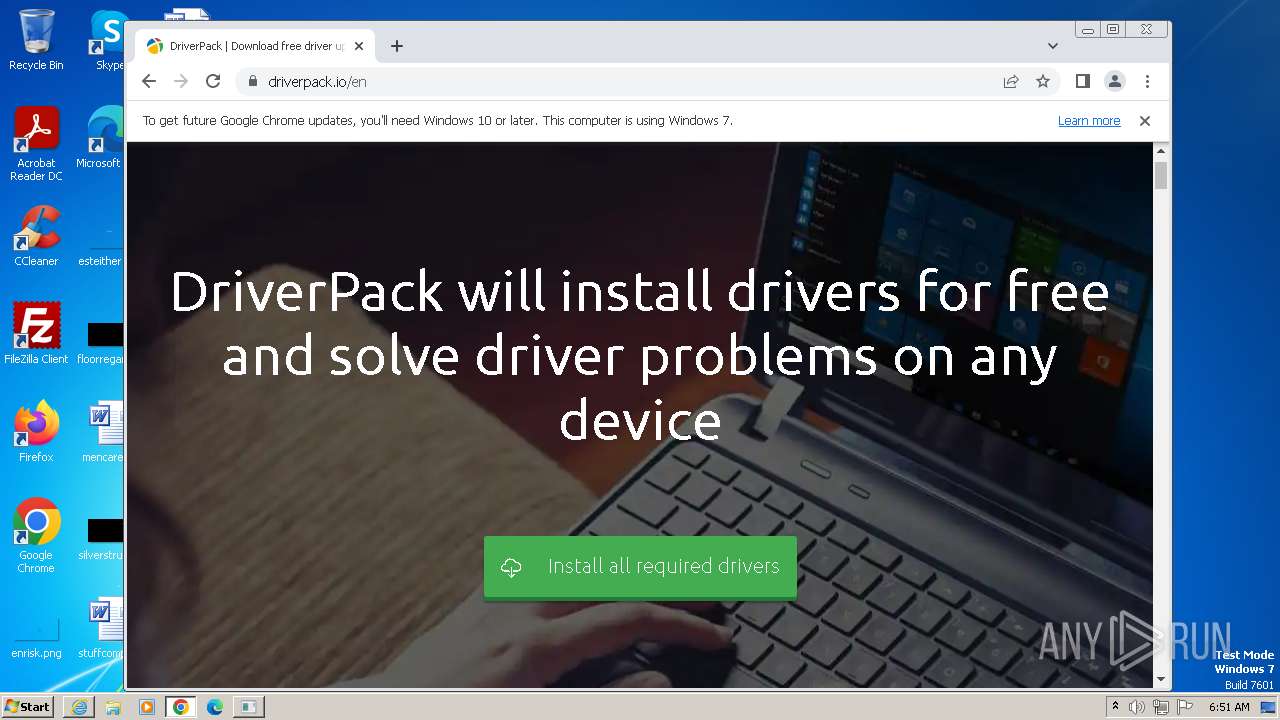Toggle Chrome side panel icon
1280x720 pixels.
tap(1082, 81)
